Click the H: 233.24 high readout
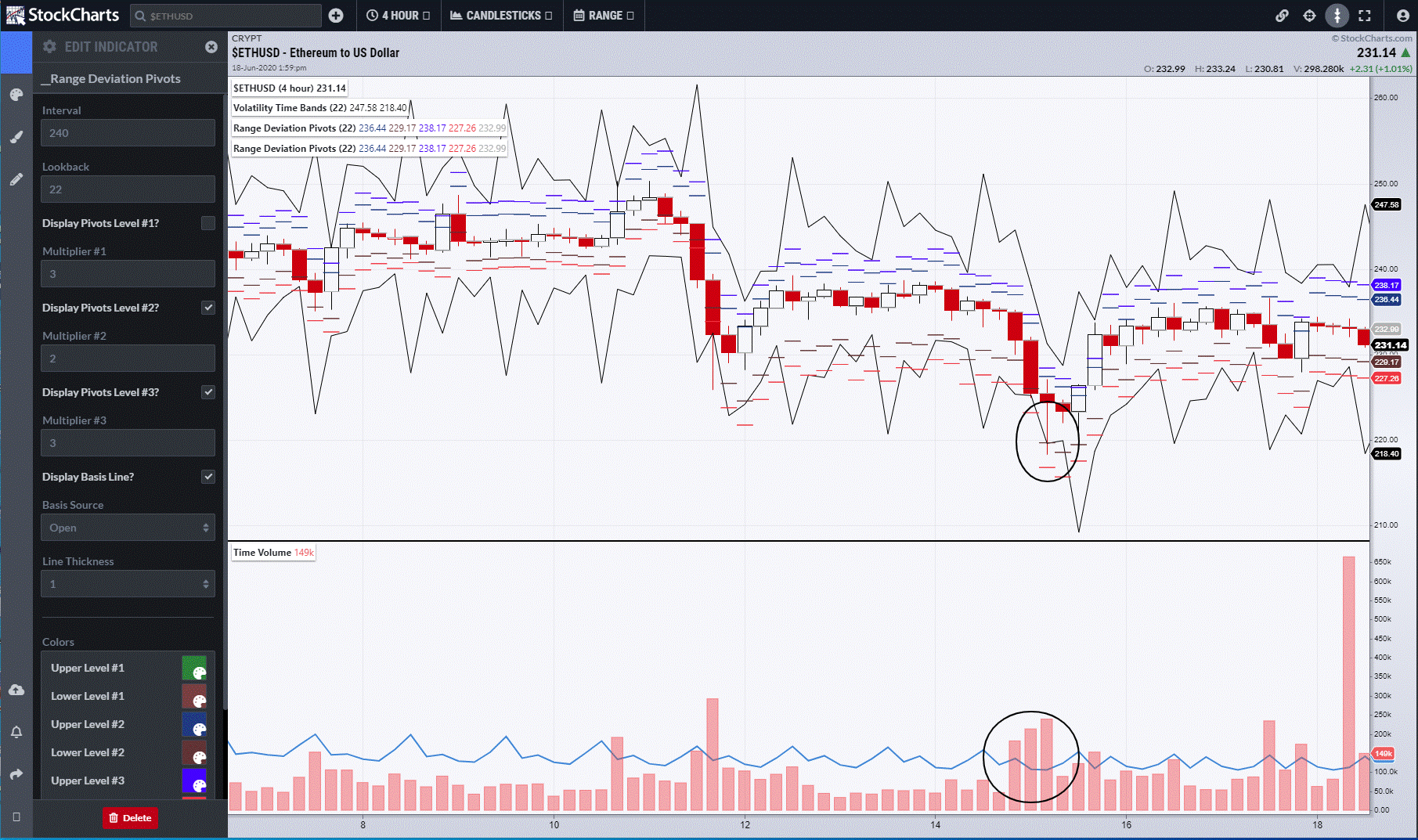Viewport: 1418px width, 840px height. [x=1215, y=69]
